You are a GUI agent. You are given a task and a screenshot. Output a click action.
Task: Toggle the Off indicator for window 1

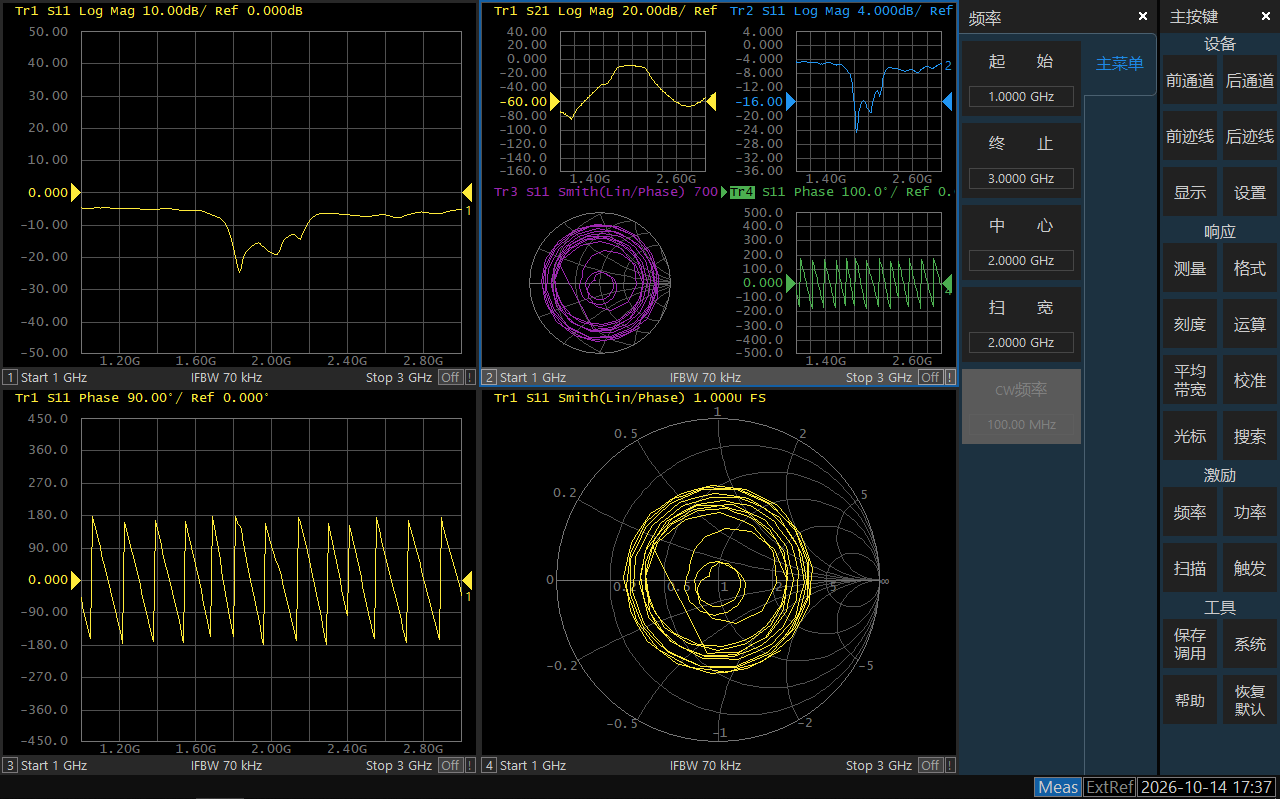coord(450,377)
